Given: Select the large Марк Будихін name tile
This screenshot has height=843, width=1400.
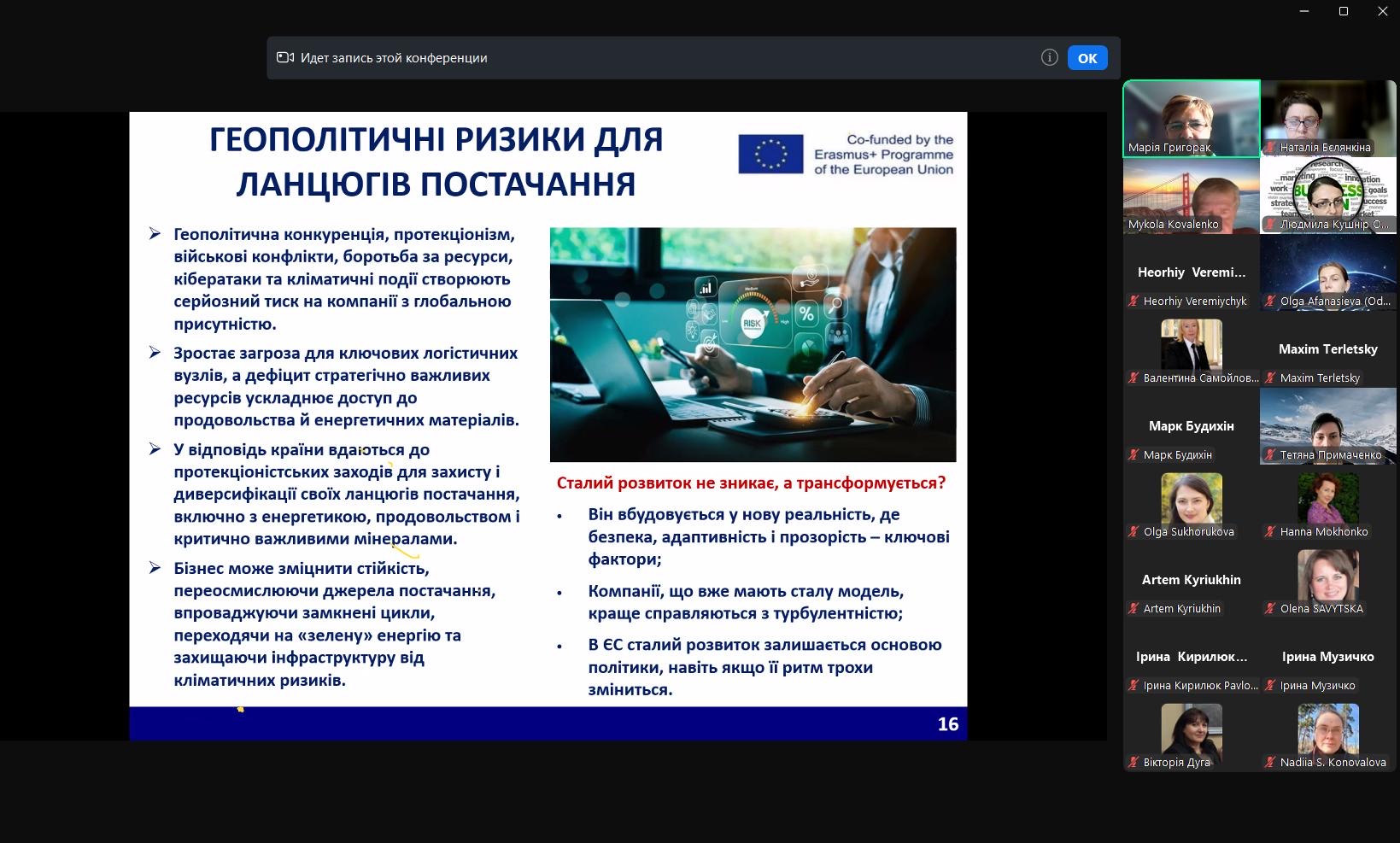Looking at the screenshot, I should (x=1192, y=426).
